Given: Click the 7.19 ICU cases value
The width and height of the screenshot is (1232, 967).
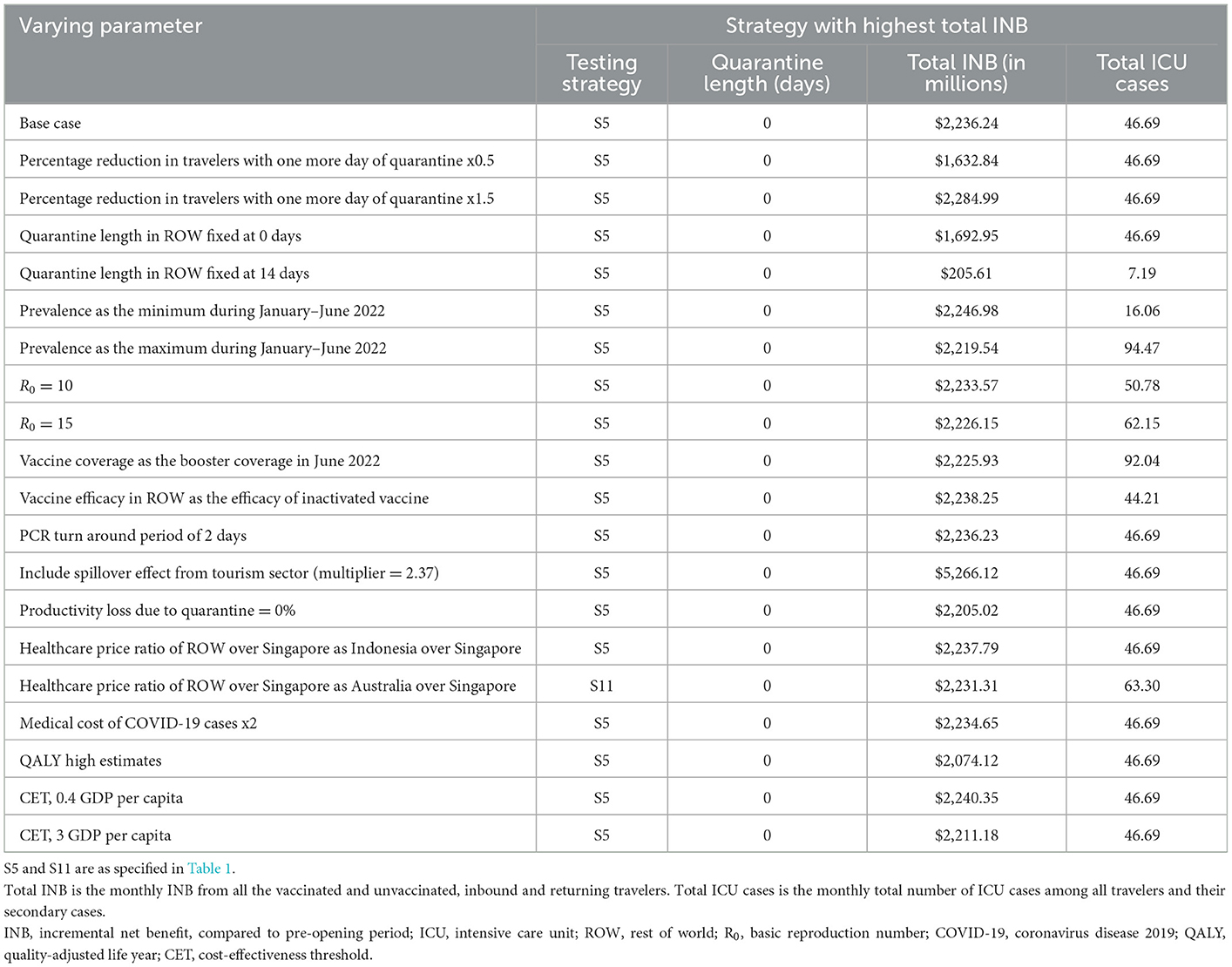Looking at the screenshot, I should [1141, 274].
